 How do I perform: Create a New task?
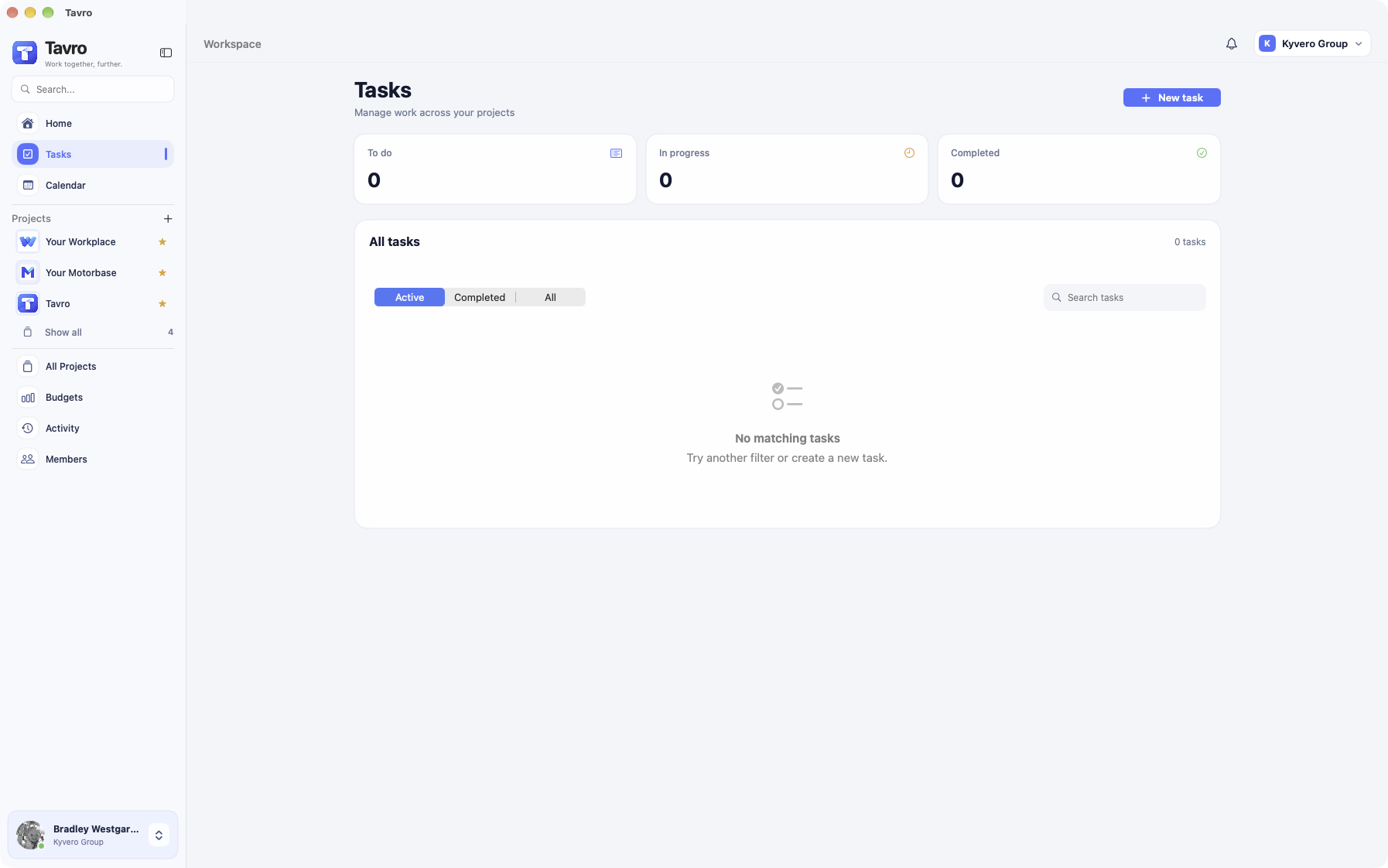click(x=1171, y=98)
